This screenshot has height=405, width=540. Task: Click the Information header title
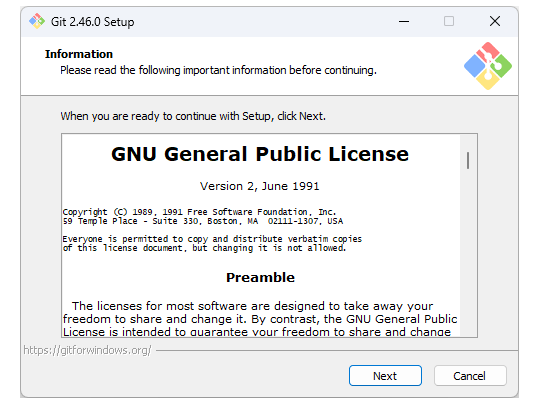coord(79,54)
